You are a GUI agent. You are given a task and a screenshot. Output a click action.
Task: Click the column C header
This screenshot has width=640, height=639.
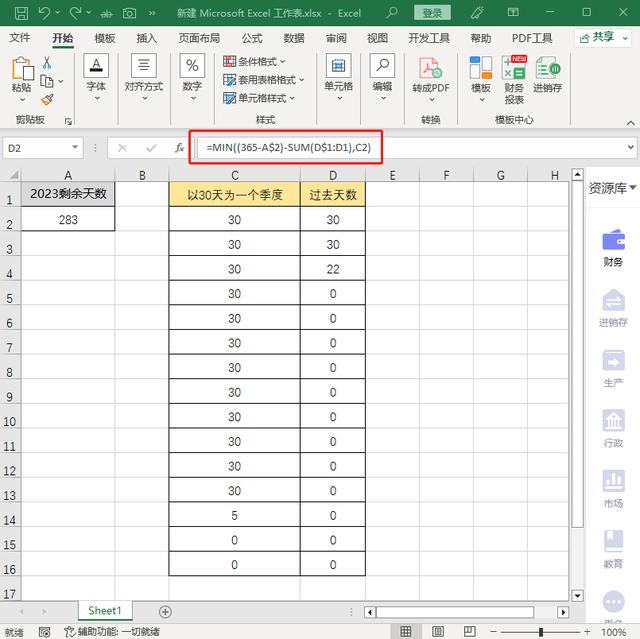click(x=235, y=175)
